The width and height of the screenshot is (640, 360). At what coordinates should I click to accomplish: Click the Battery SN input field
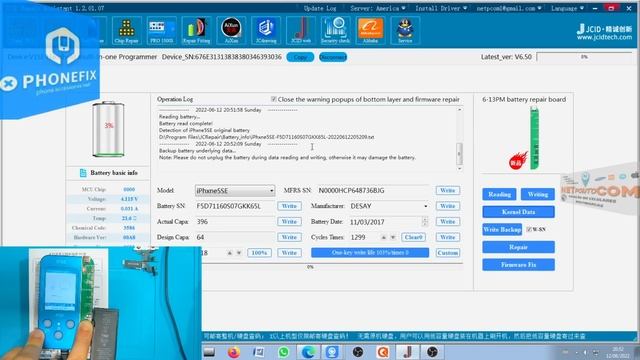pos(235,206)
